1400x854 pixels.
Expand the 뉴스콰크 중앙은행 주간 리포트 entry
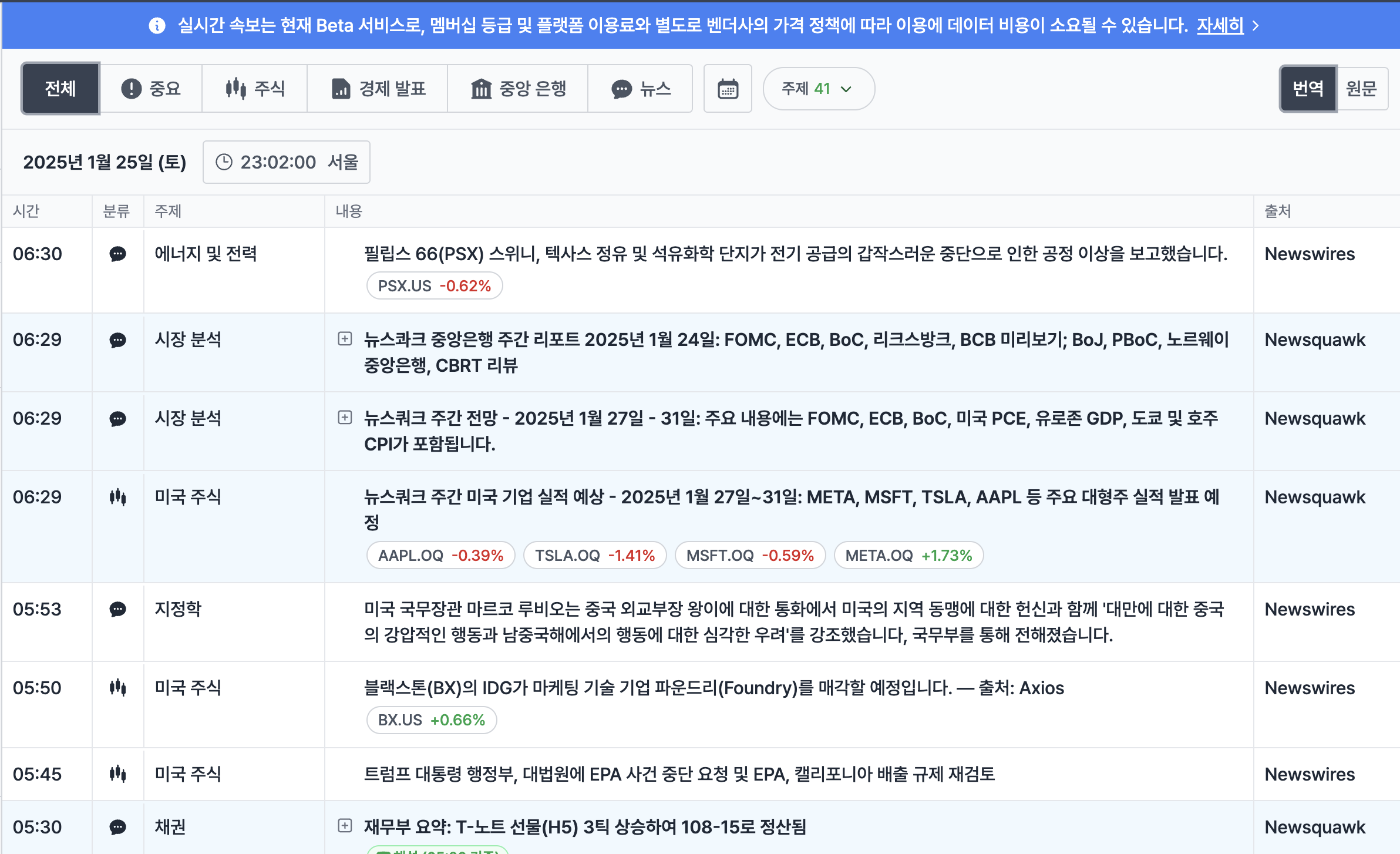pyautogui.click(x=345, y=339)
